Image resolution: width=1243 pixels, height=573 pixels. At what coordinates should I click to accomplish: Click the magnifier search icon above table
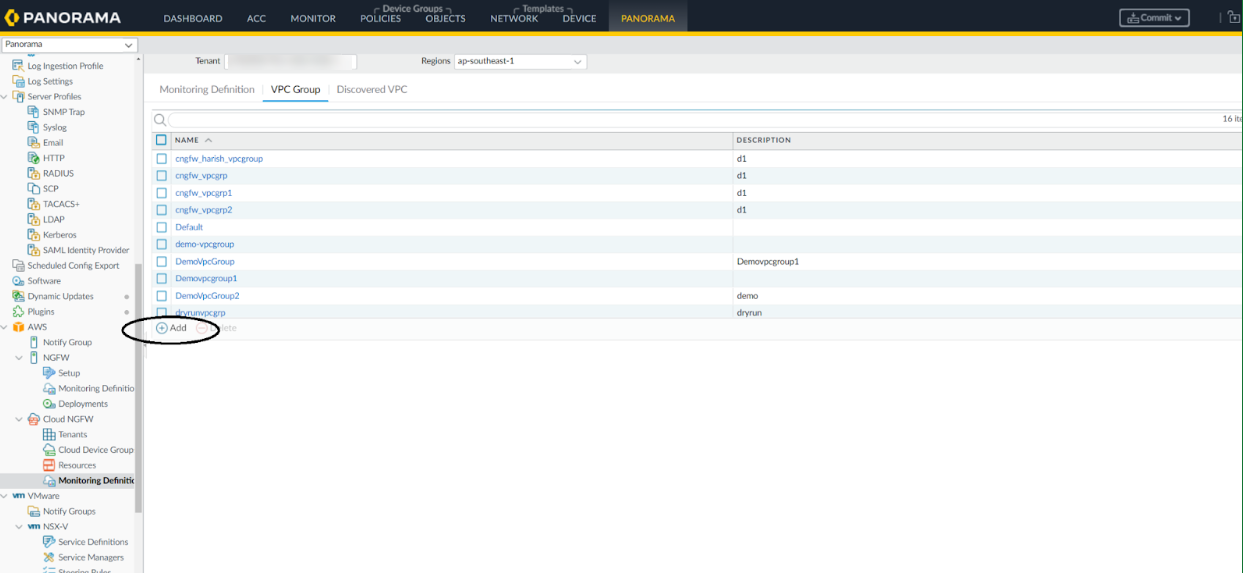click(160, 119)
